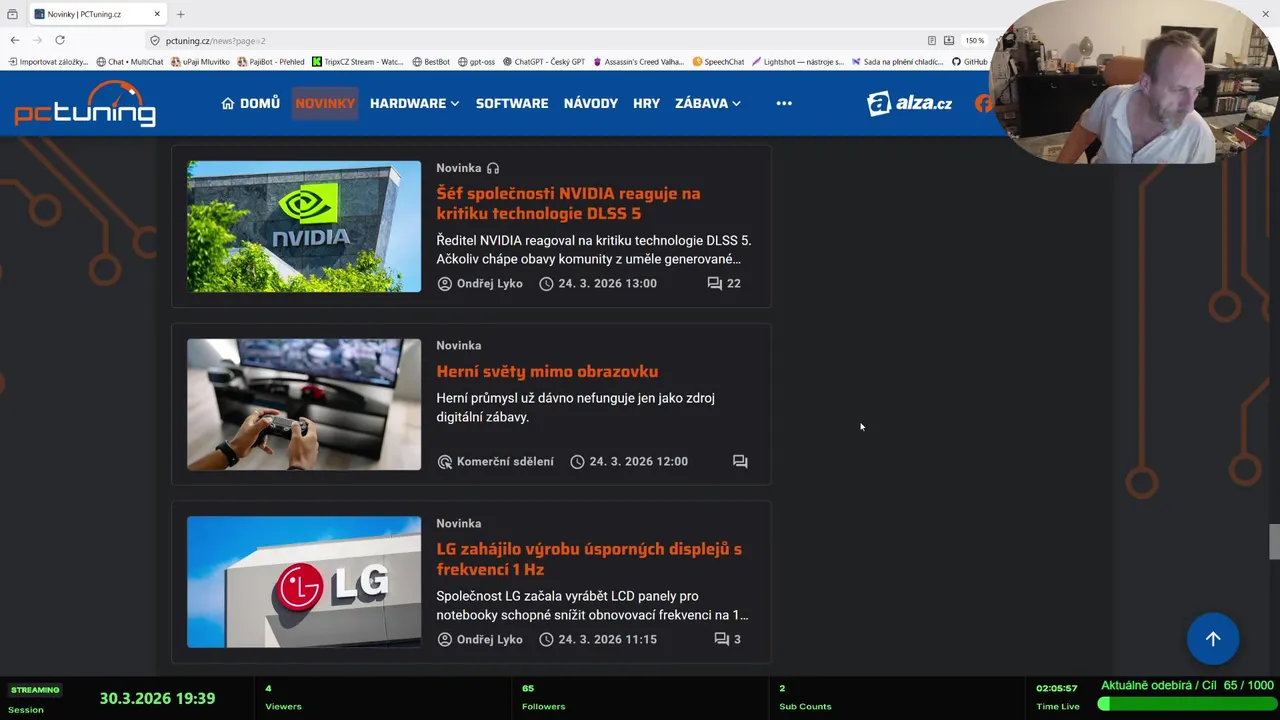The height and width of the screenshot is (720, 1280).
Task: Click the shield icon in address bar
Action: [155, 40]
